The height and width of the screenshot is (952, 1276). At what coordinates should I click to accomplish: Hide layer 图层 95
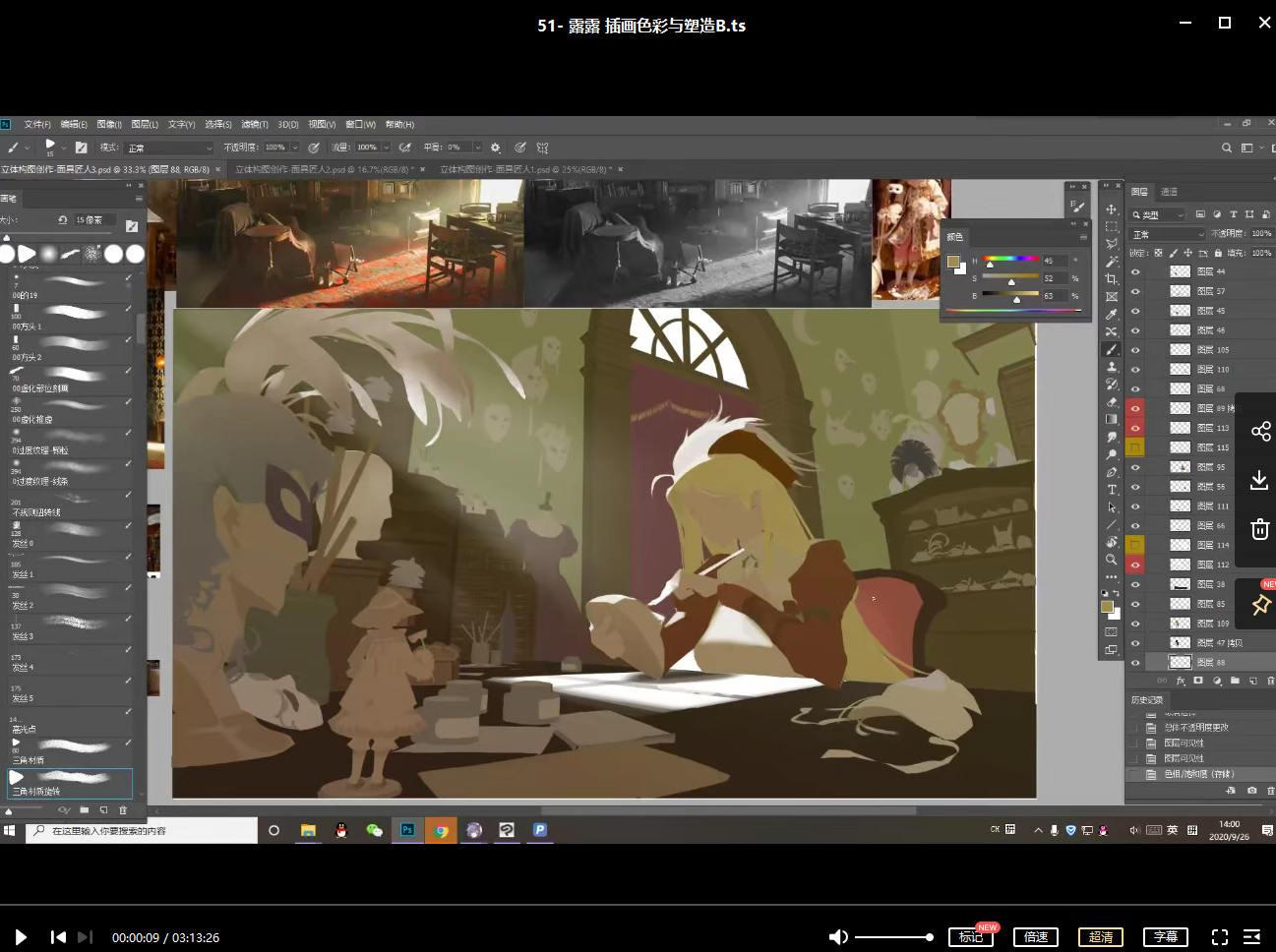(x=1135, y=467)
